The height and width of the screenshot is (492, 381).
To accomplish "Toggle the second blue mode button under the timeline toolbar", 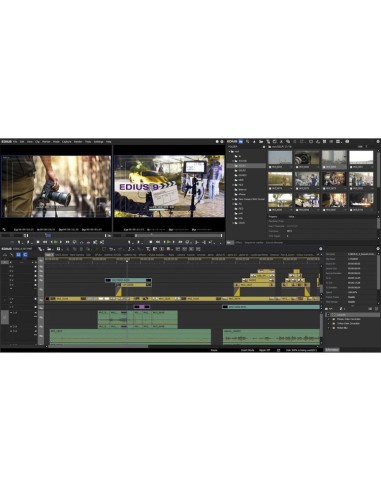I will tap(25, 255).
